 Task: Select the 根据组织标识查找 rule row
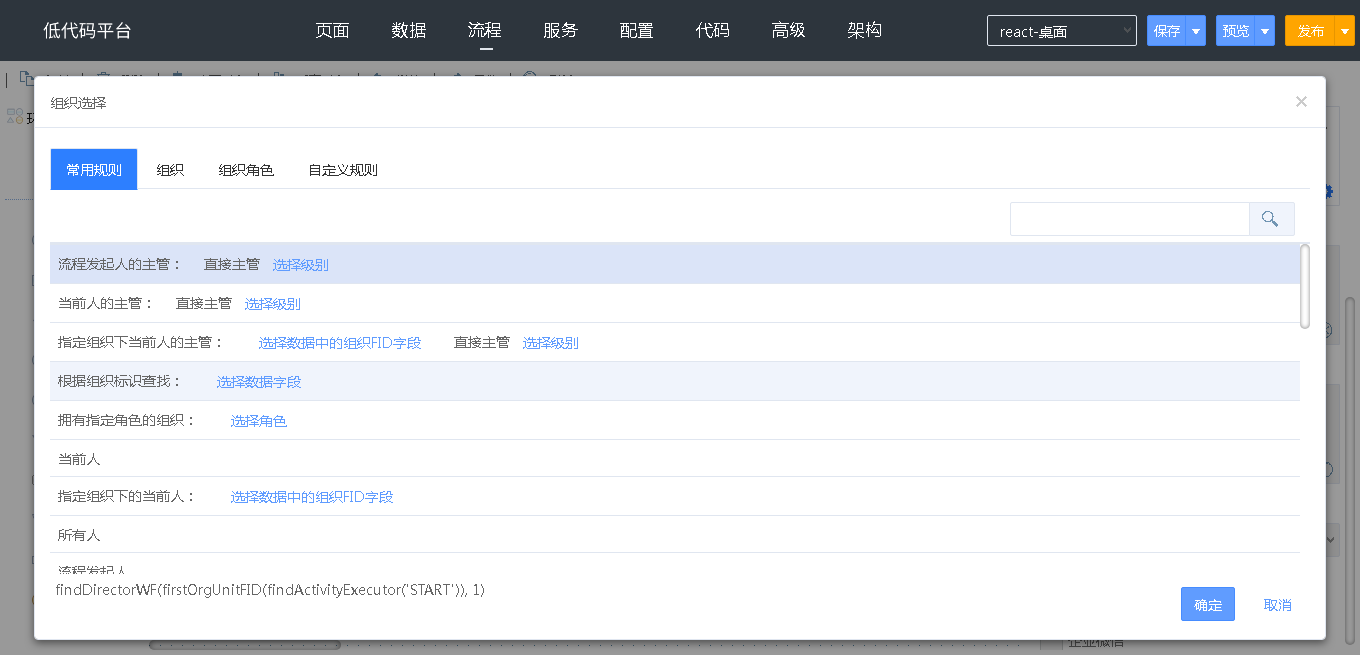pos(675,382)
